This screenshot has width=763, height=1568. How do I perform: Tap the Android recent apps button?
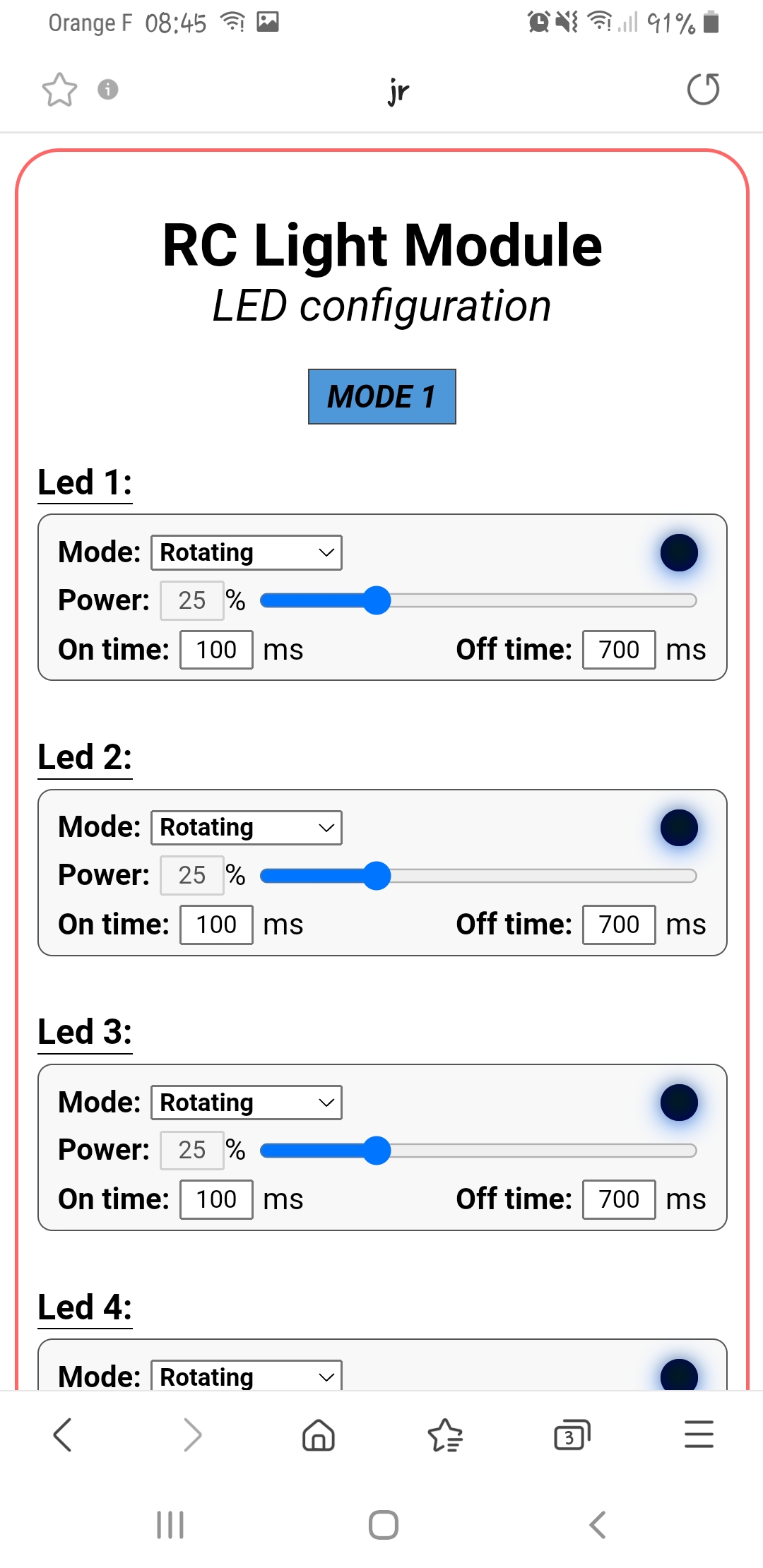[x=170, y=1525]
